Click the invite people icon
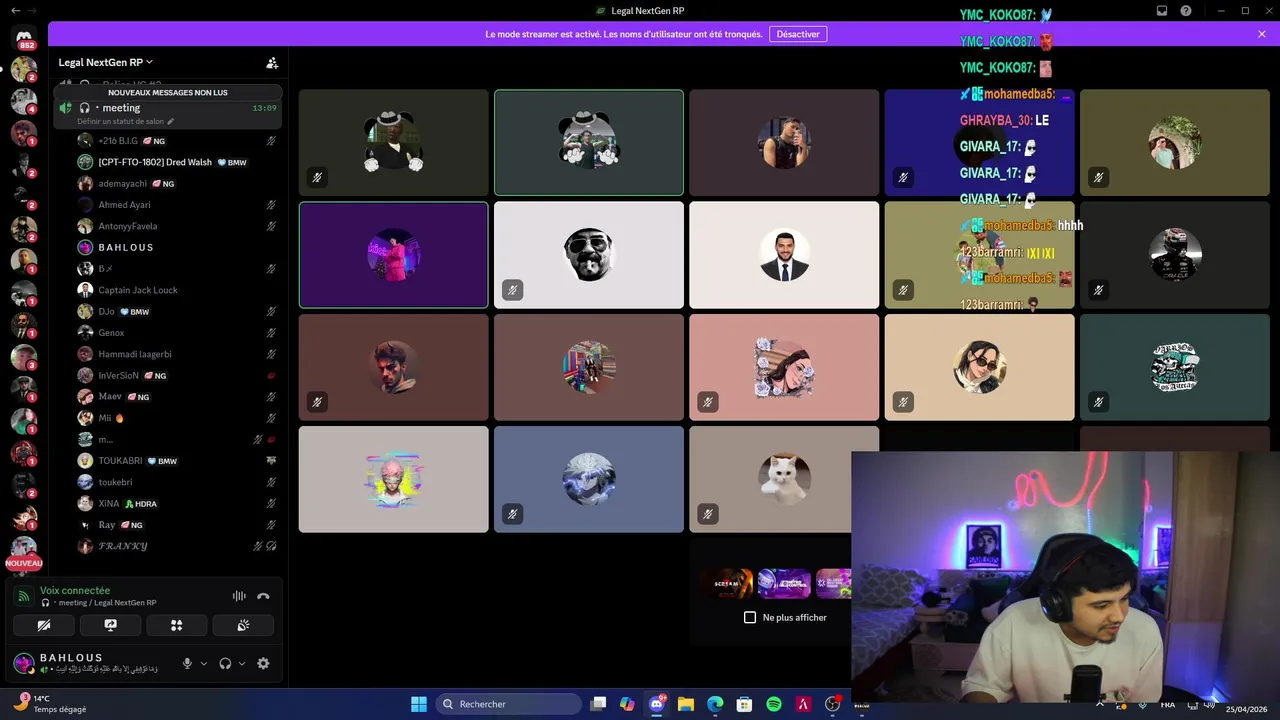 tap(272, 62)
